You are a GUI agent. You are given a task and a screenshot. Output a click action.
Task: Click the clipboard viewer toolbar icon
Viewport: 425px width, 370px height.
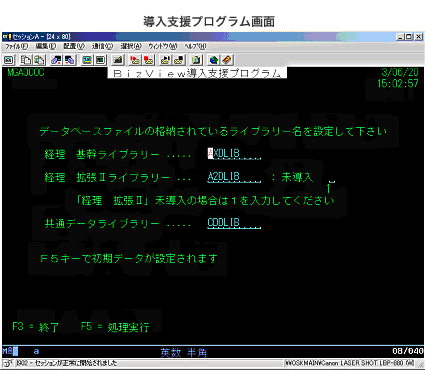point(196,60)
